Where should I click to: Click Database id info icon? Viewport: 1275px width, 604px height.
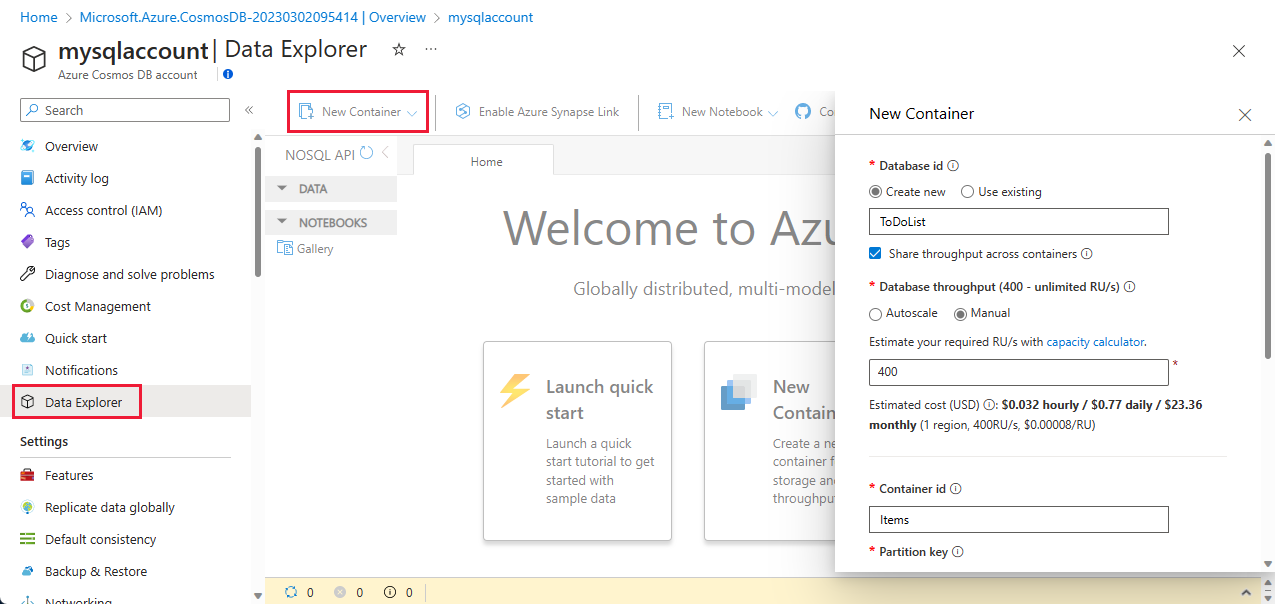pyautogui.click(x=953, y=166)
